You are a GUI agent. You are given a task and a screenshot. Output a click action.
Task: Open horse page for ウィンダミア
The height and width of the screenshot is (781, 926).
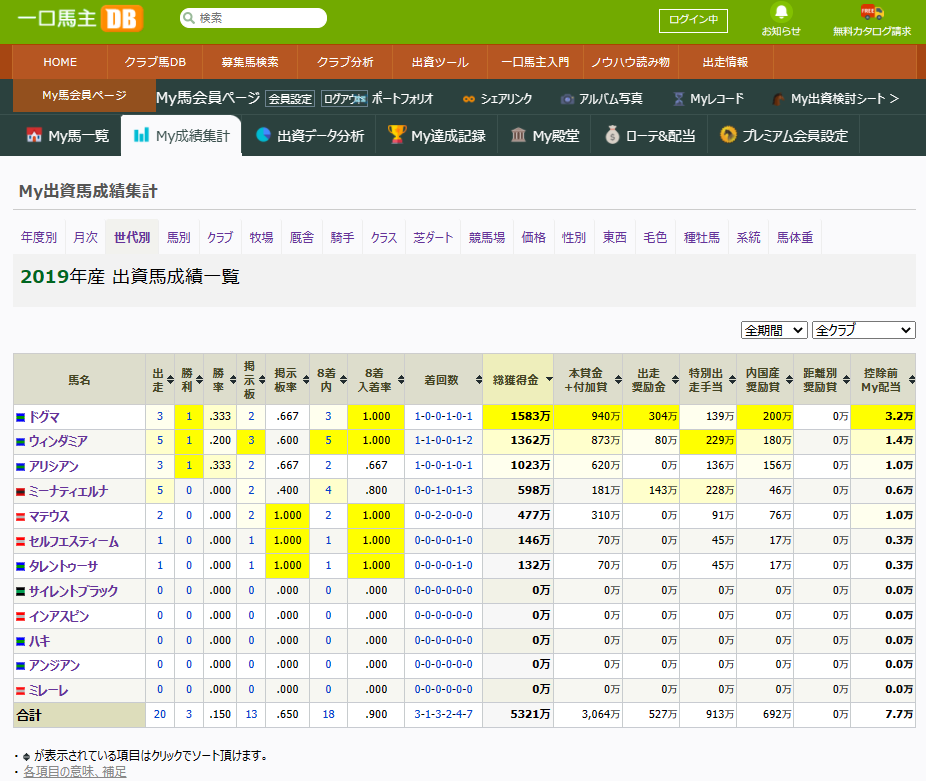click(x=58, y=442)
